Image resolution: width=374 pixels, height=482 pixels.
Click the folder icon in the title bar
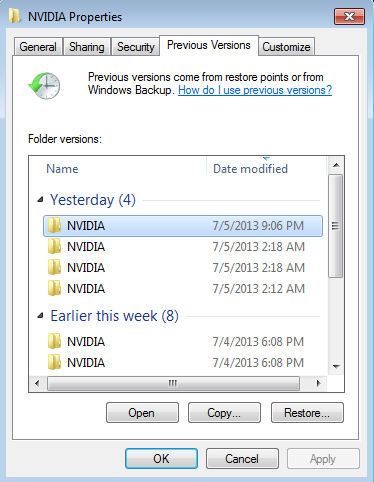[15, 16]
